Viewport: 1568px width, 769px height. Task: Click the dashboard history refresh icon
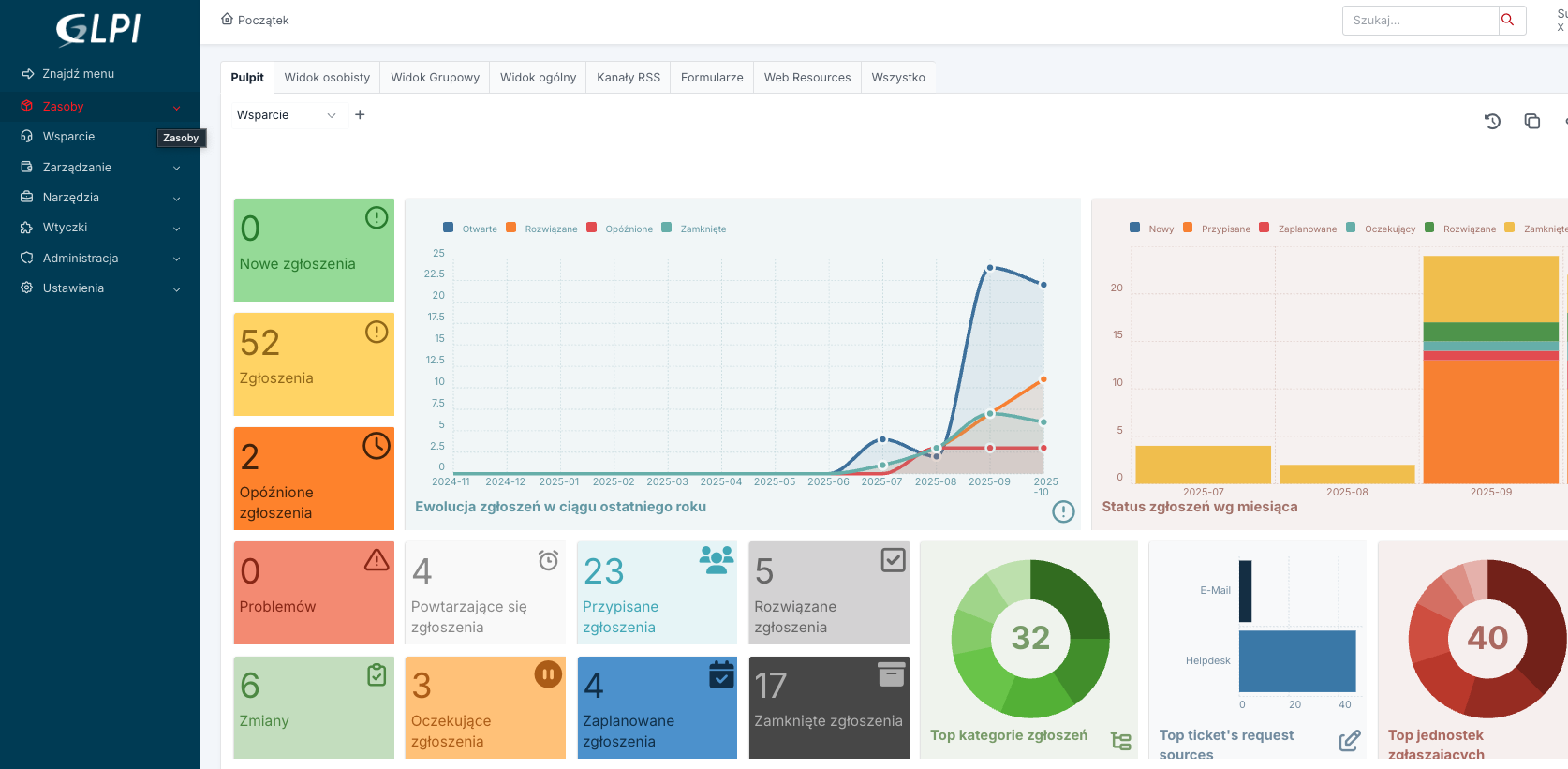click(x=1492, y=121)
